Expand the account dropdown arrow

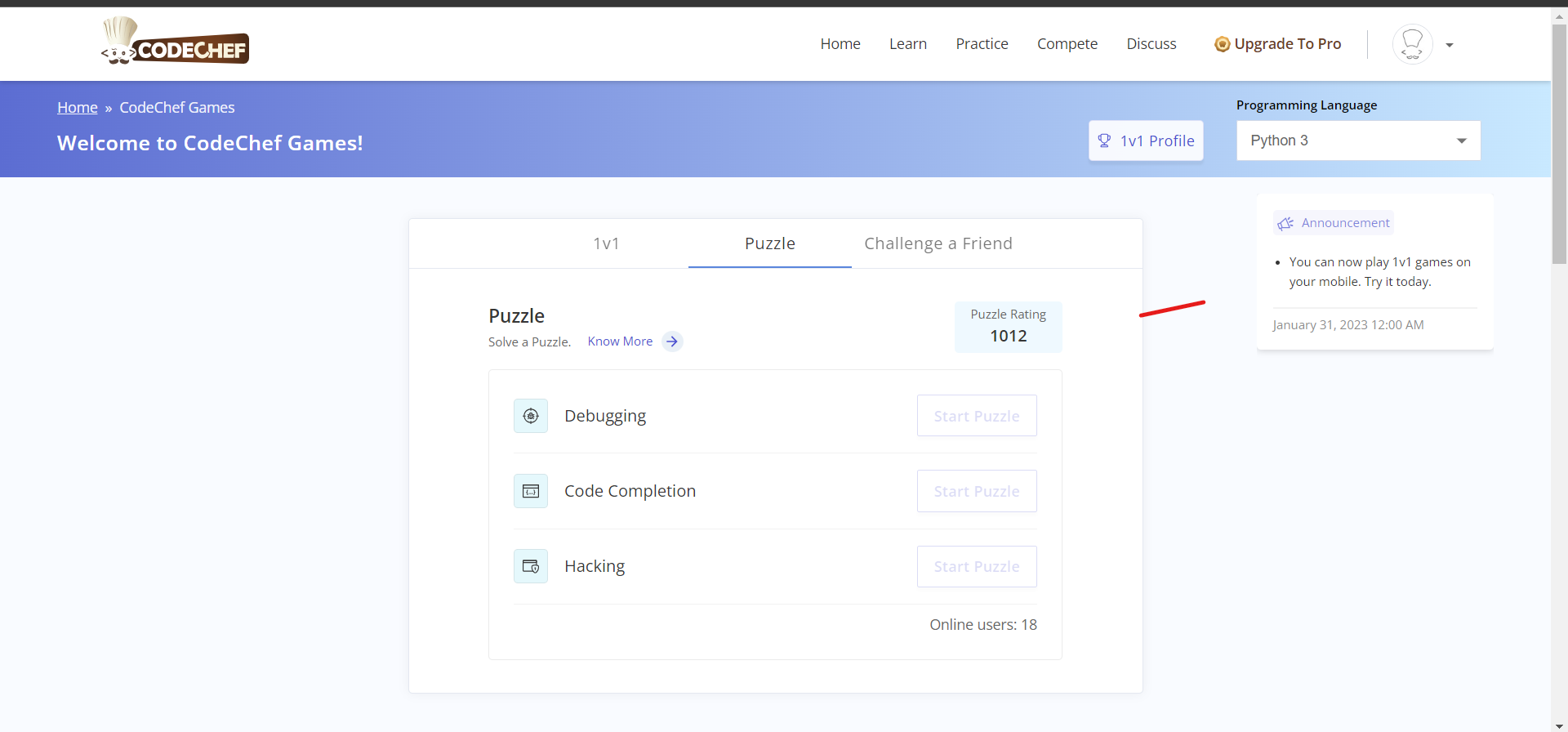pos(1450,45)
